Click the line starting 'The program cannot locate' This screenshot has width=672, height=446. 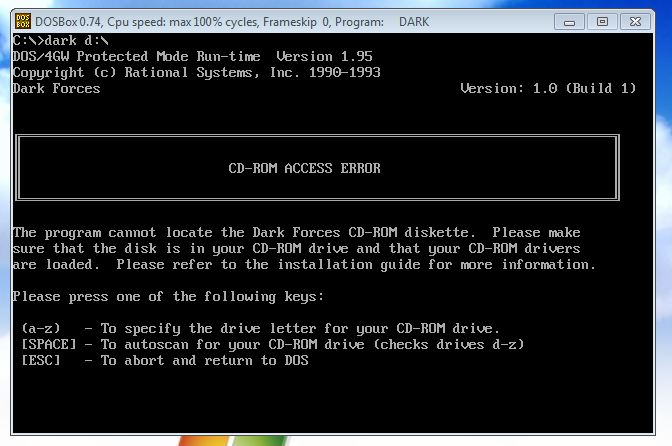click(296, 233)
